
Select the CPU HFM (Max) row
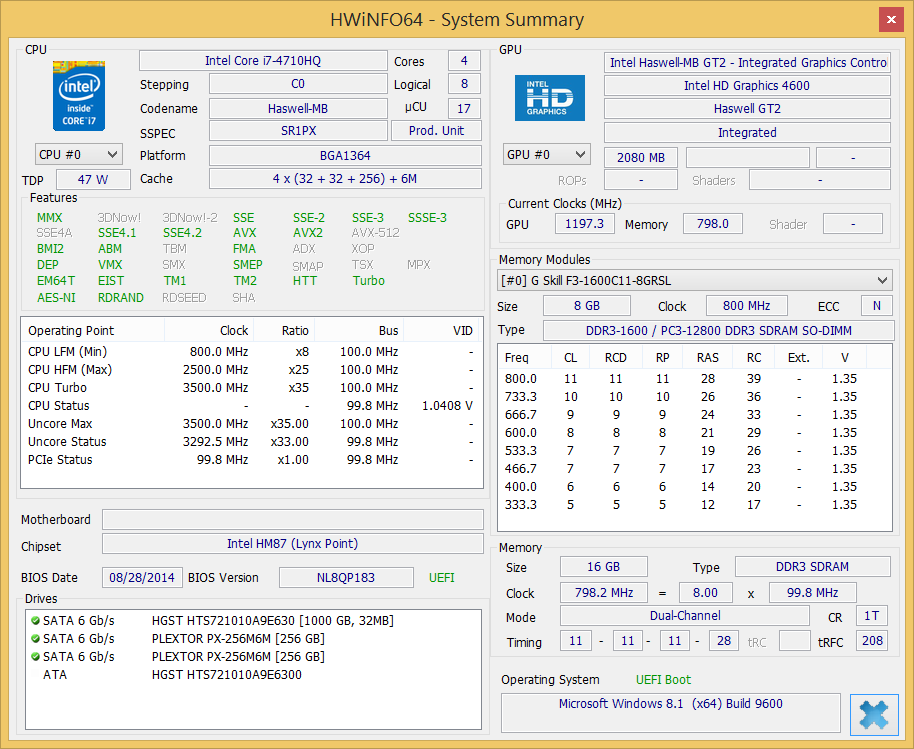[252, 370]
